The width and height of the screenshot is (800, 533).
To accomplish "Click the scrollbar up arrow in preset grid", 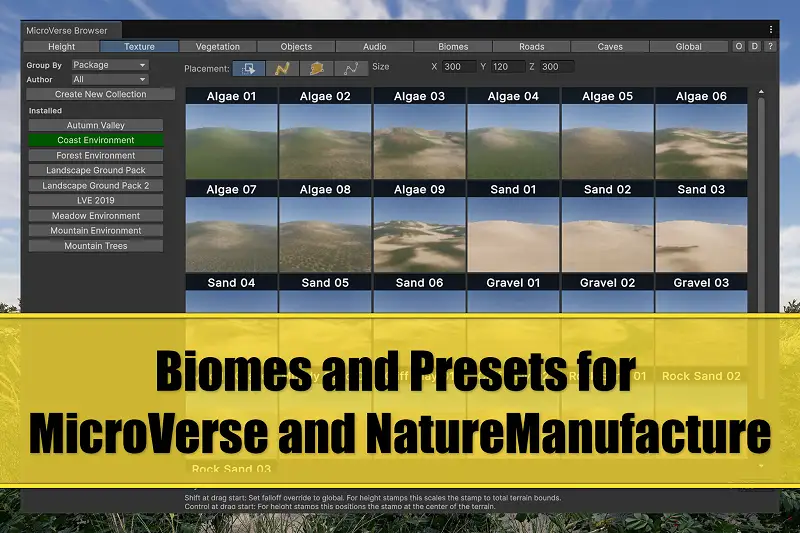I will pos(761,92).
